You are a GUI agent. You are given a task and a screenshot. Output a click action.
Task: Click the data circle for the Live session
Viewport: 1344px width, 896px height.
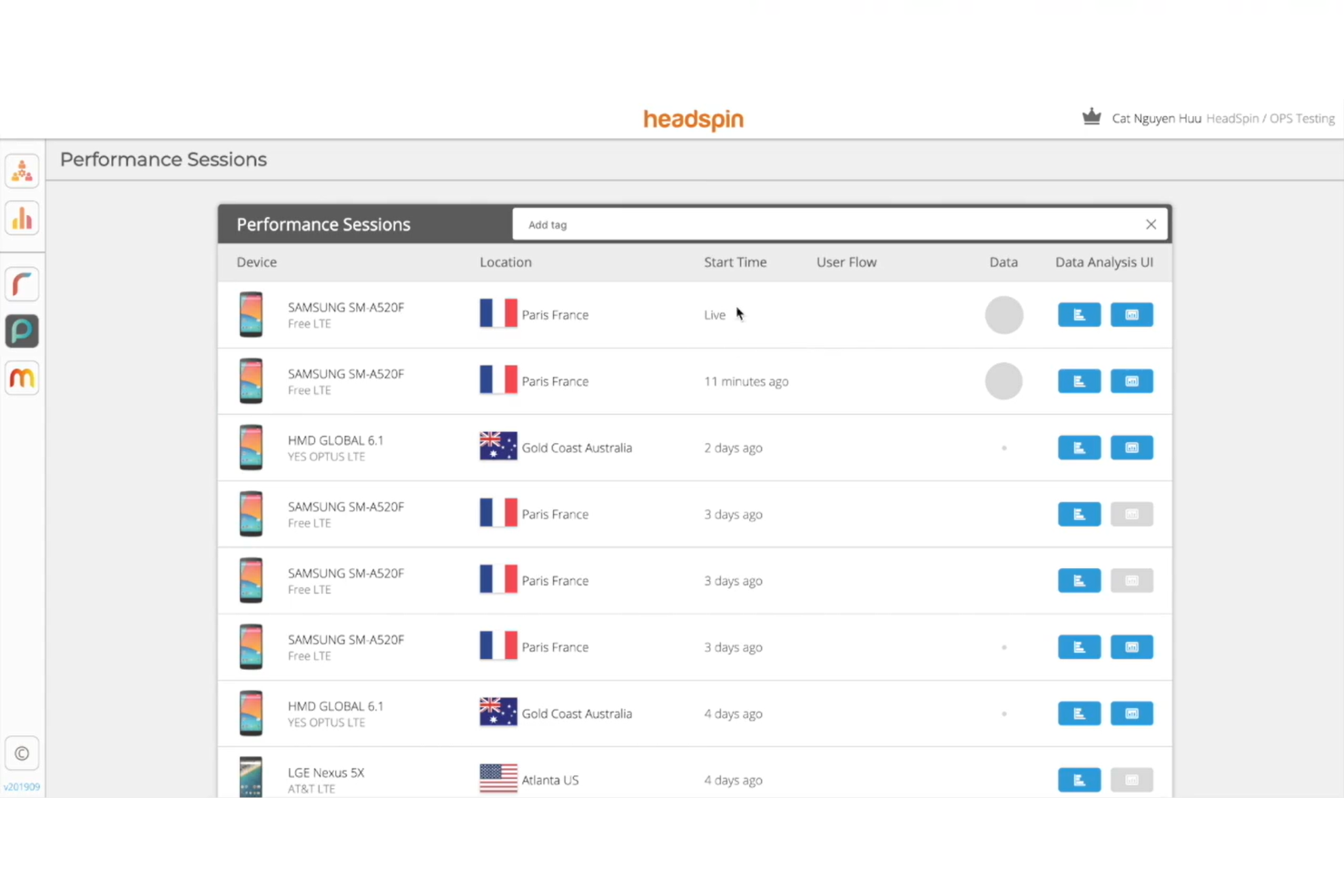pyautogui.click(x=1003, y=315)
